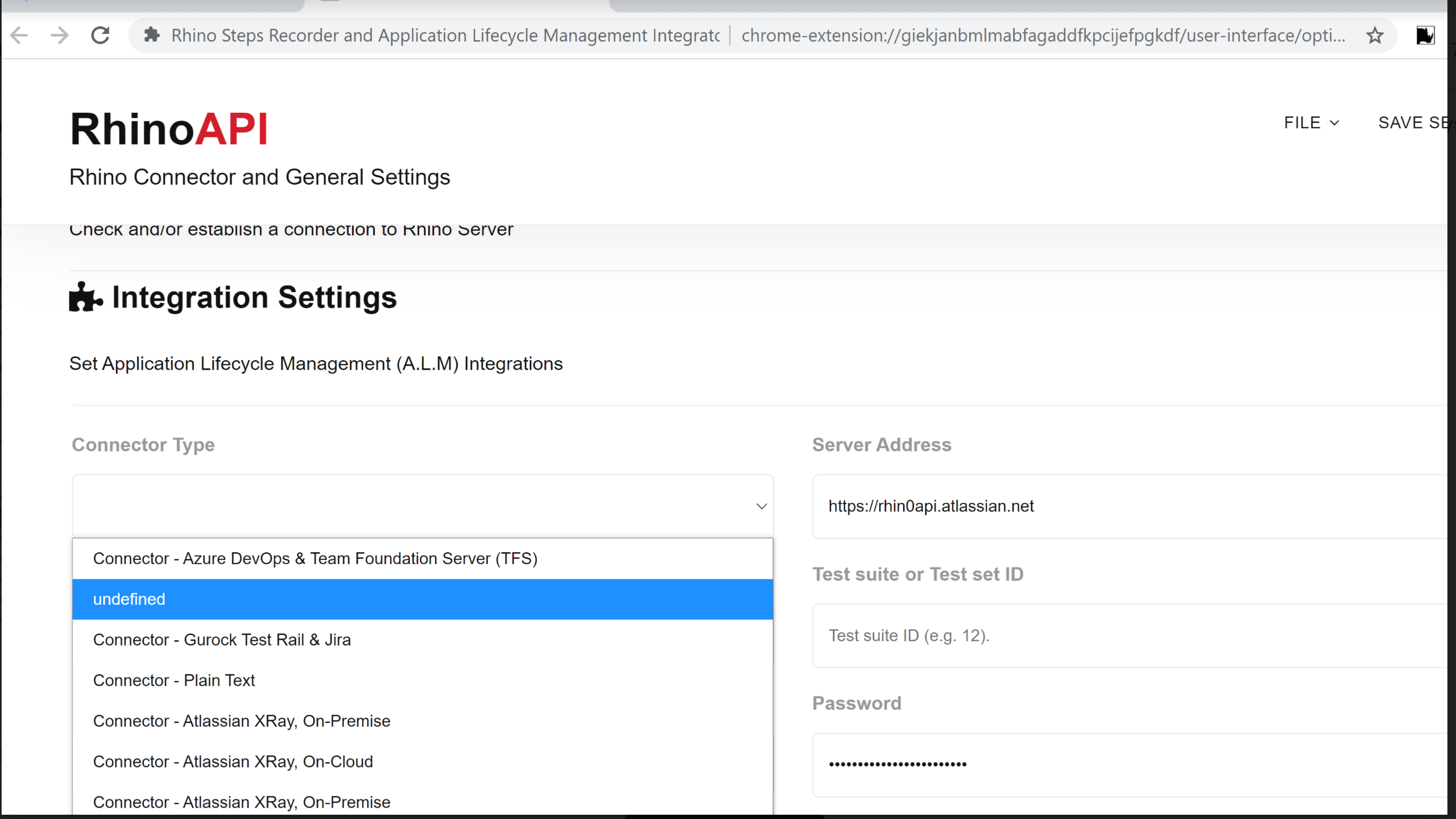Select Connector - Azure DevOps & TFS
This screenshot has width=1456, height=819.
pyautogui.click(x=315, y=559)
